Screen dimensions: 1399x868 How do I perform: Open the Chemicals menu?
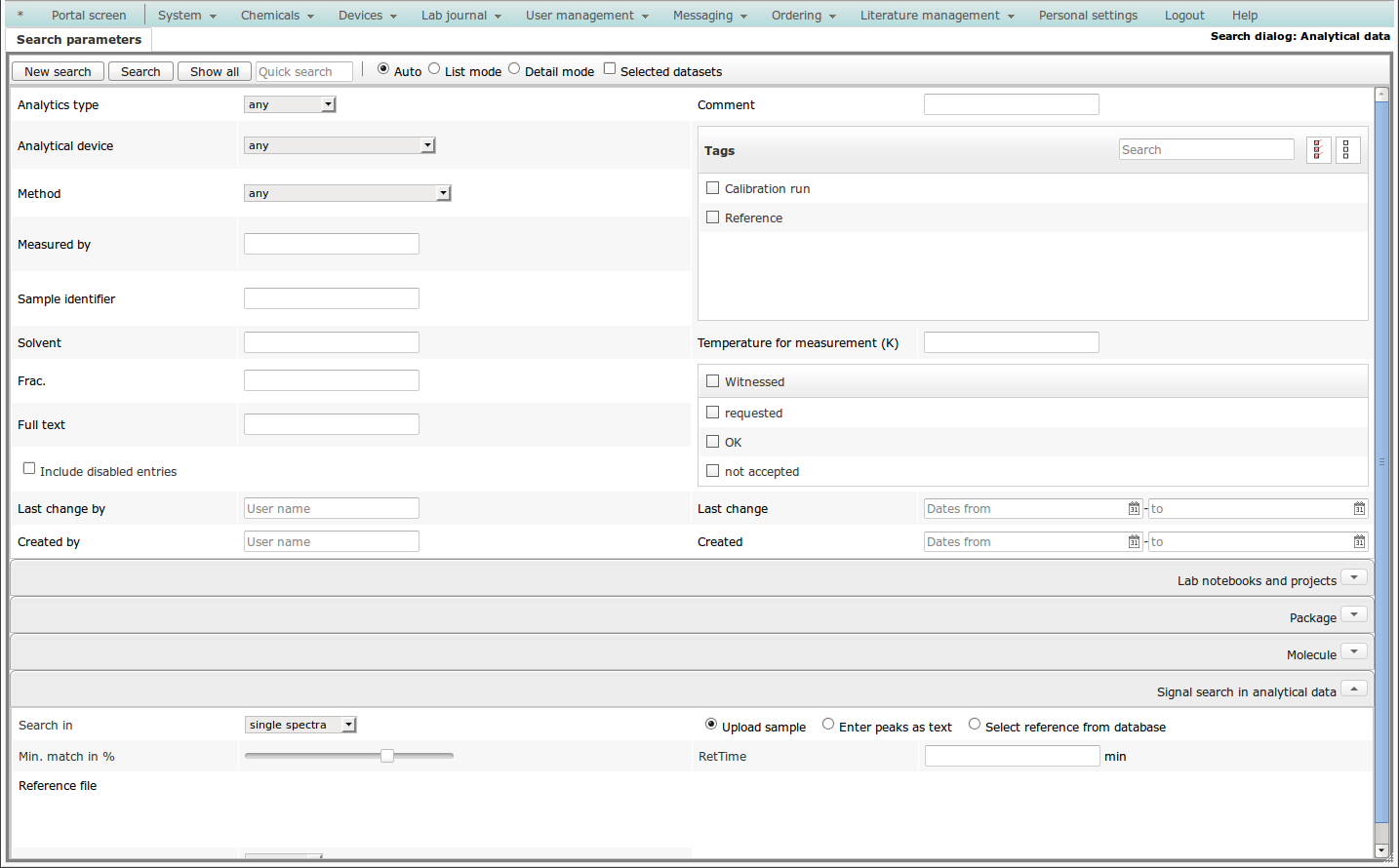tap(277, 16)
